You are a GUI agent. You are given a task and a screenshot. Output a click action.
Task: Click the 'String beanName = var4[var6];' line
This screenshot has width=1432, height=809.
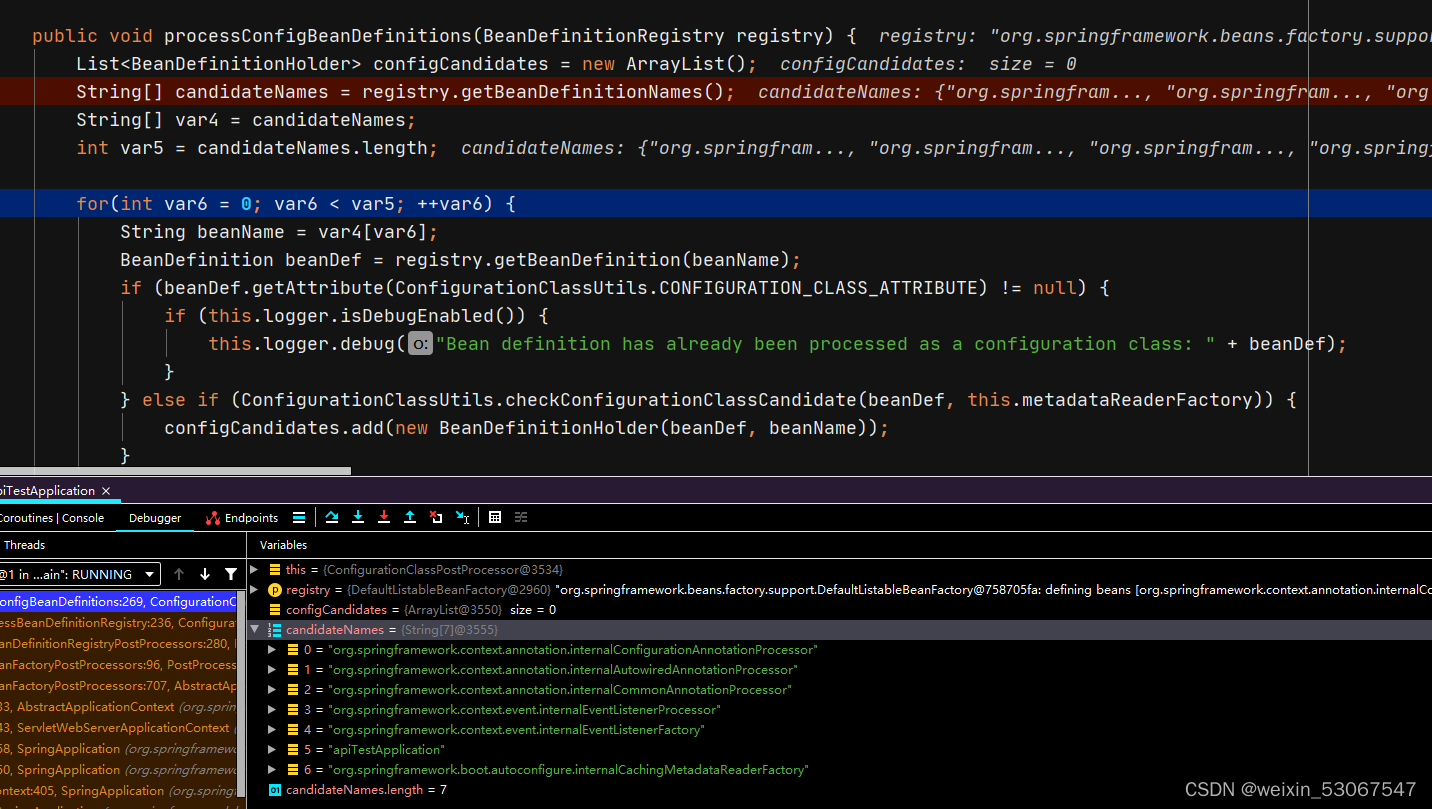click(x=279, y=232)
